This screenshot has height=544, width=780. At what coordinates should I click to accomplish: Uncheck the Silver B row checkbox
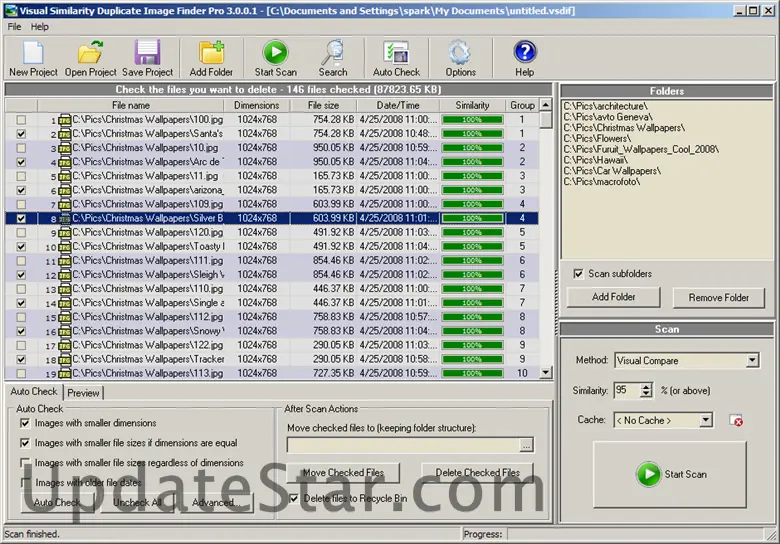click(x=21, y=218)
